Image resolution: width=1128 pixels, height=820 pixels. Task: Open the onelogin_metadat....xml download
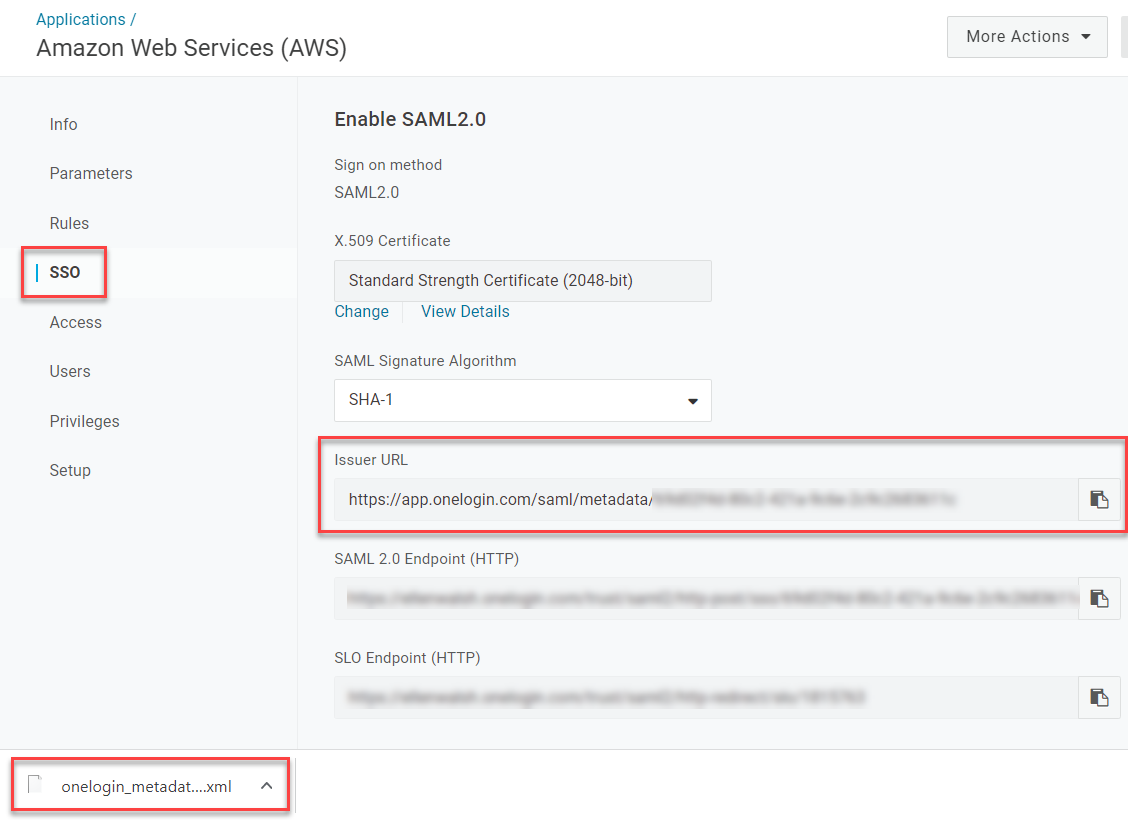147,786
